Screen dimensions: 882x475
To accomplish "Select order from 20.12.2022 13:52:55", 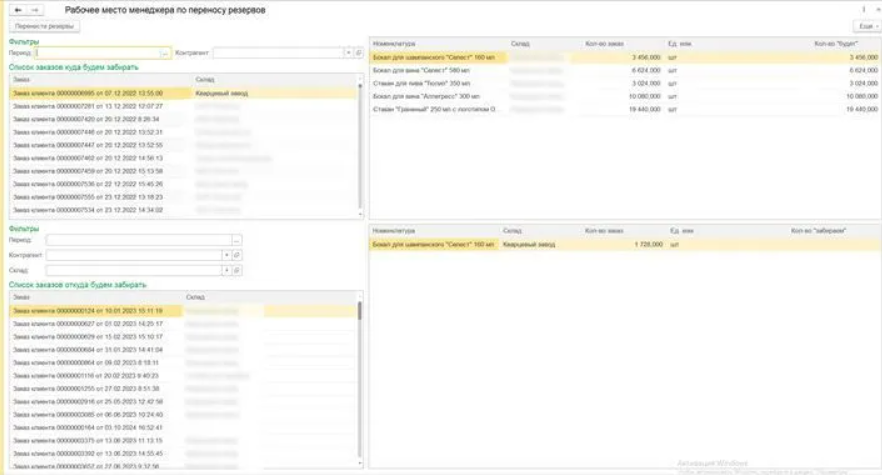I will 183,145.
